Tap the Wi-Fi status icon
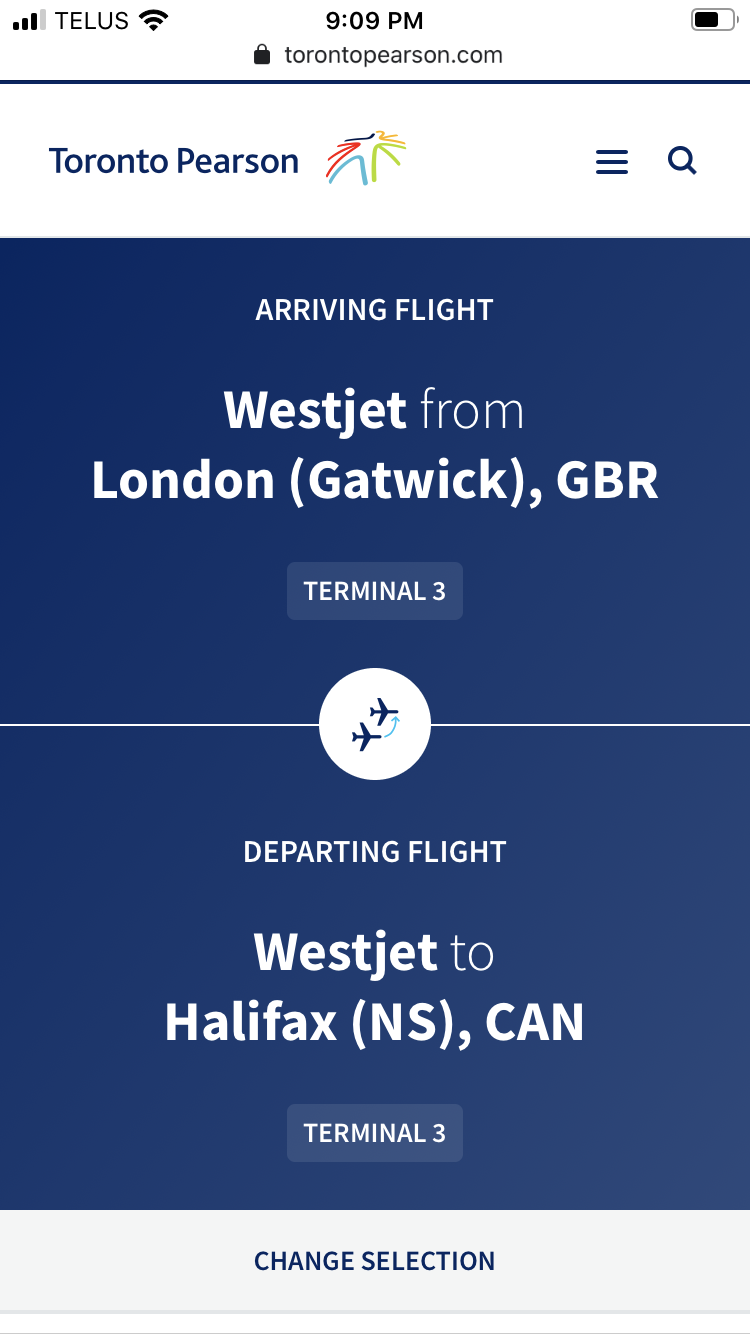The width and height of the screenshot is (750, 1334). coord(154,20)
